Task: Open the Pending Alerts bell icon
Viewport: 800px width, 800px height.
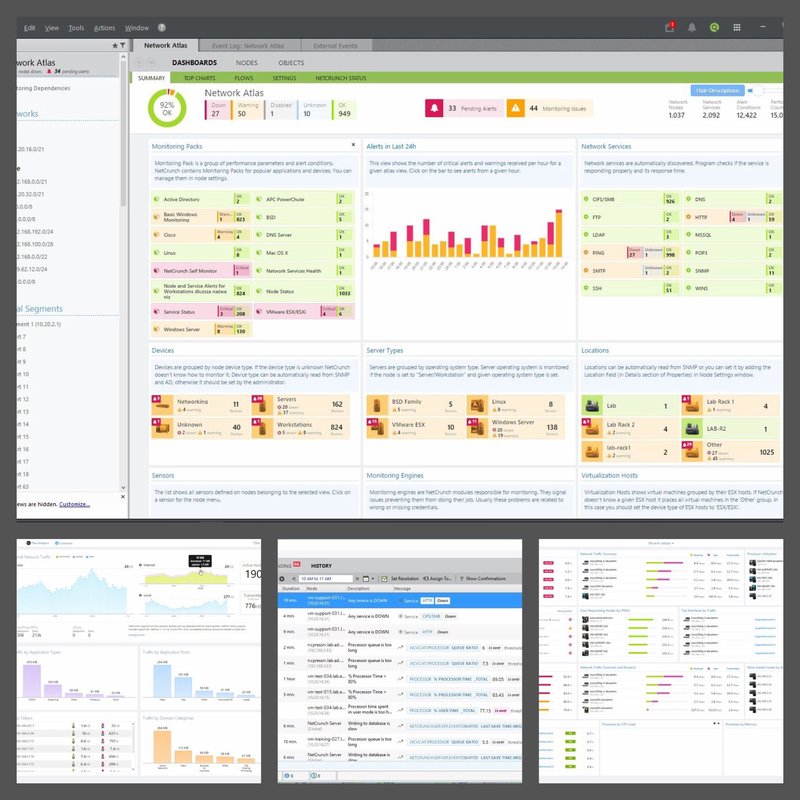Action: [432, 108]
